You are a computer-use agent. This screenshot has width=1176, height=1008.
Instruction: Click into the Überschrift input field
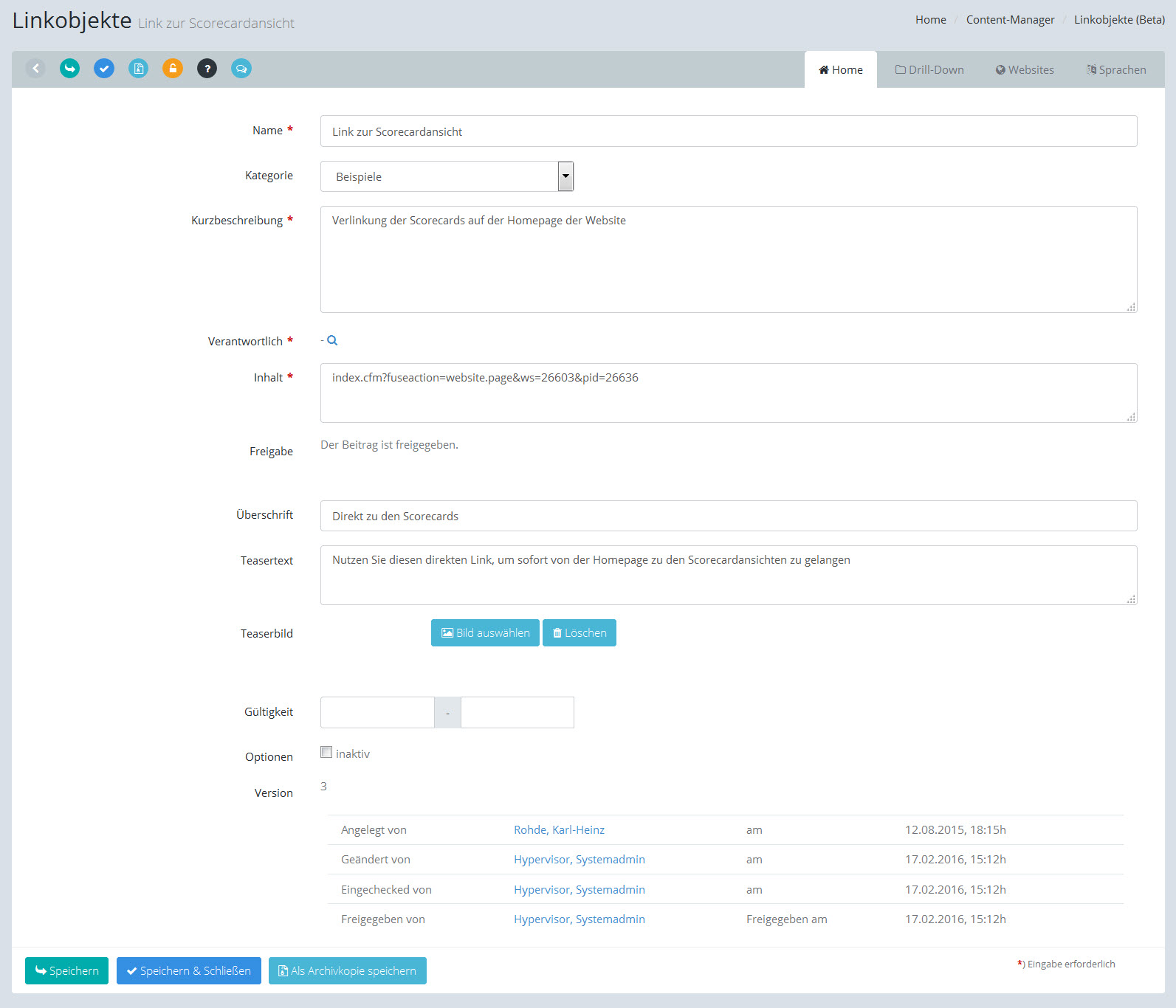[x=728, y=516]
